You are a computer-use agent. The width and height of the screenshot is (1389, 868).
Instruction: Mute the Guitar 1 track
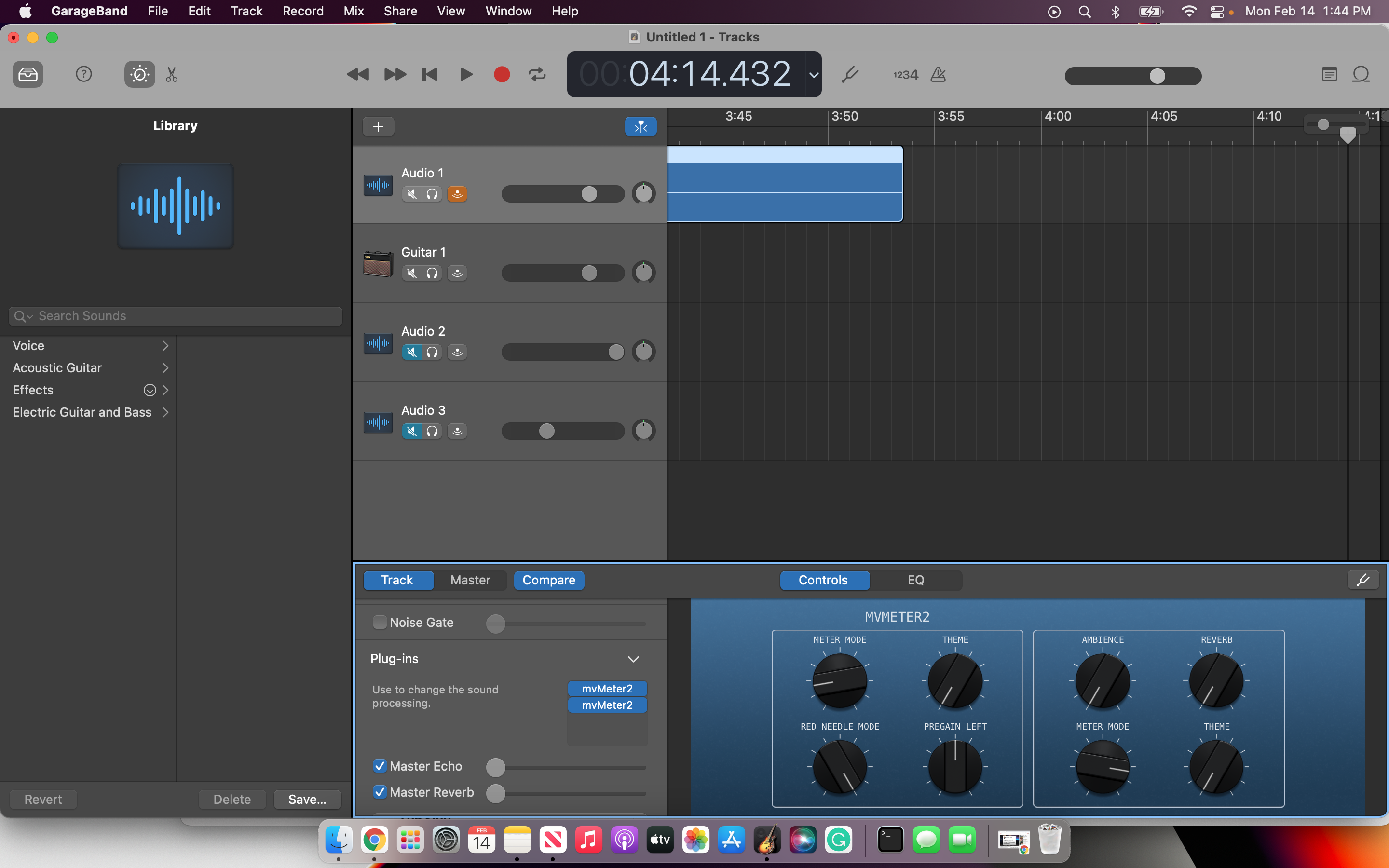[411, 273]
